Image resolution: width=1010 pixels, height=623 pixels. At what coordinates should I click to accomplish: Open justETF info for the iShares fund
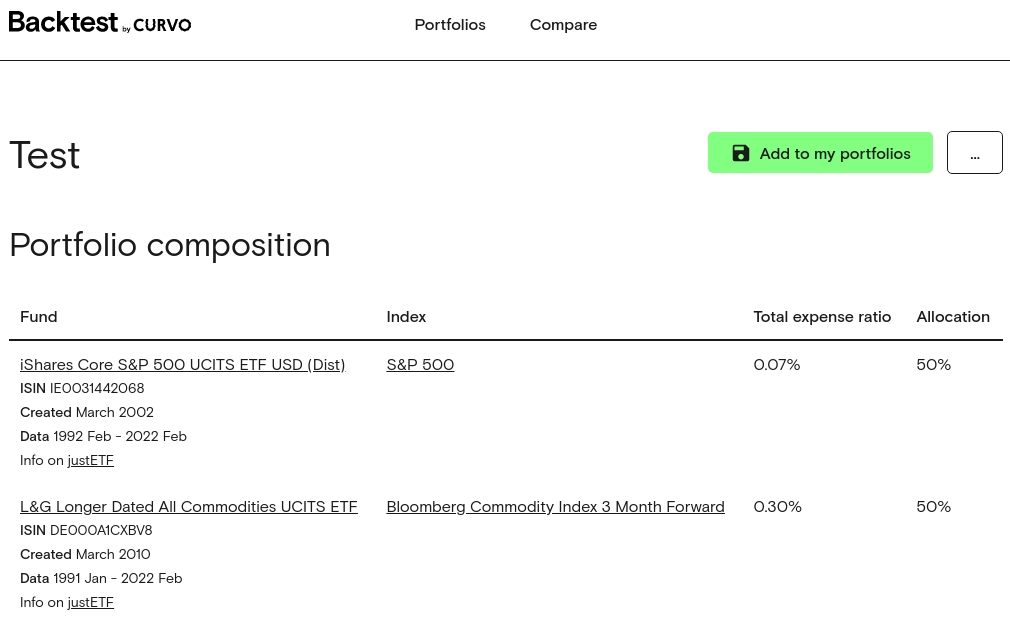coord(91,461)
